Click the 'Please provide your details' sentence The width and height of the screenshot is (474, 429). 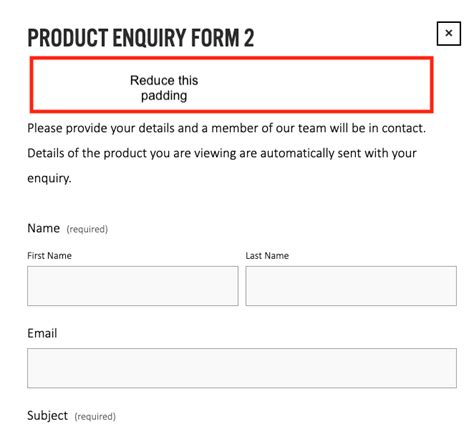click(227, 128)
